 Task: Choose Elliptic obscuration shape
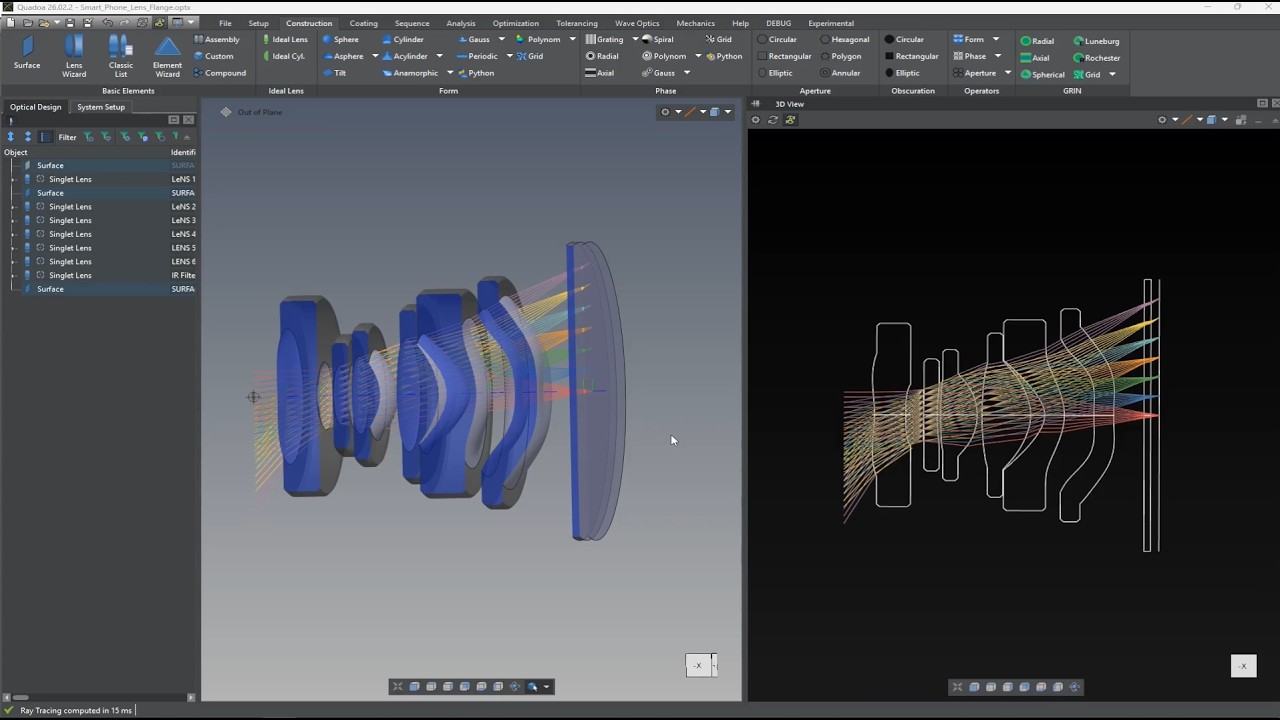(x=902, y=73)
